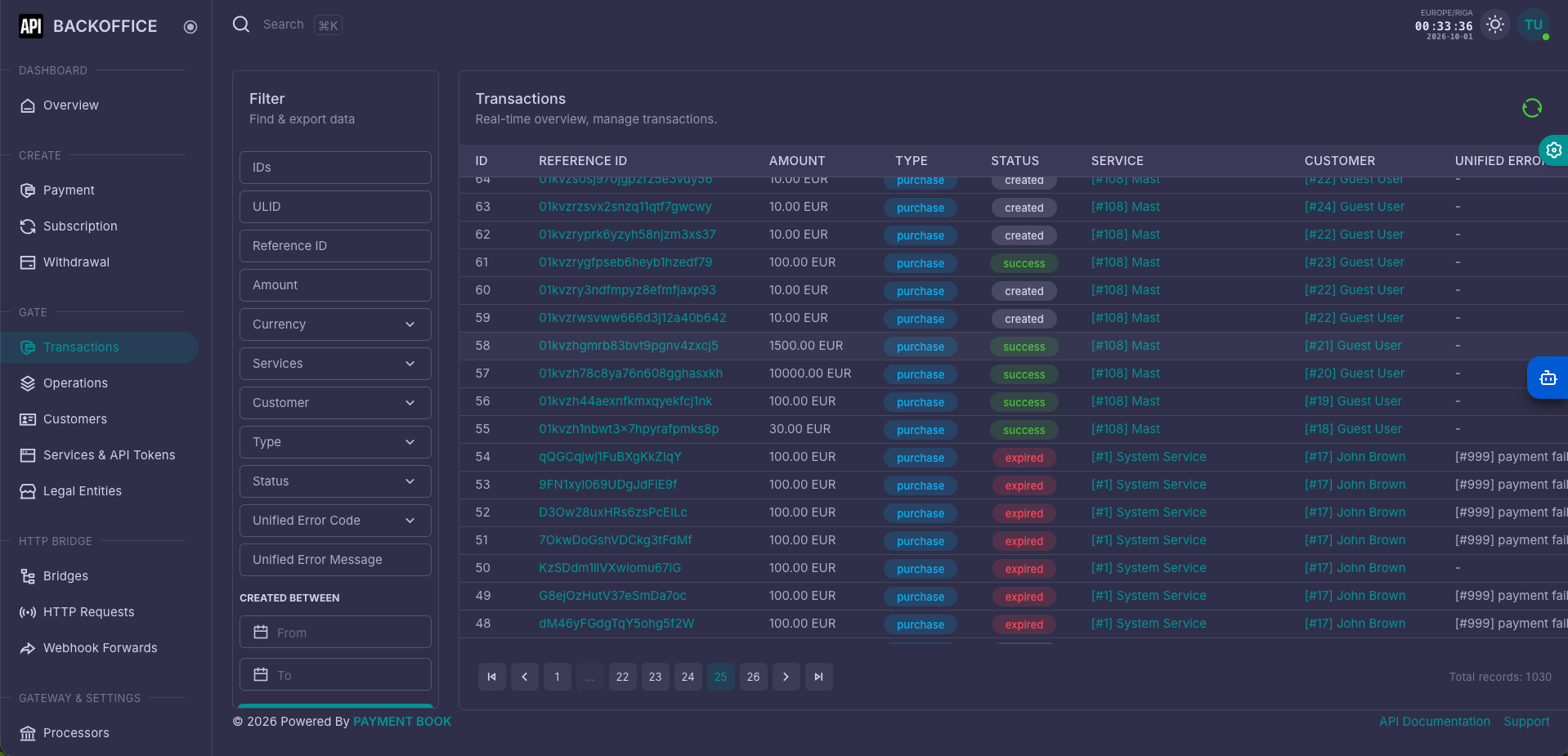Image resolution: width=1568 pixels, height=756 pixels.
Task: Click the refresh transactions icon
Action: coord(1531,108)
